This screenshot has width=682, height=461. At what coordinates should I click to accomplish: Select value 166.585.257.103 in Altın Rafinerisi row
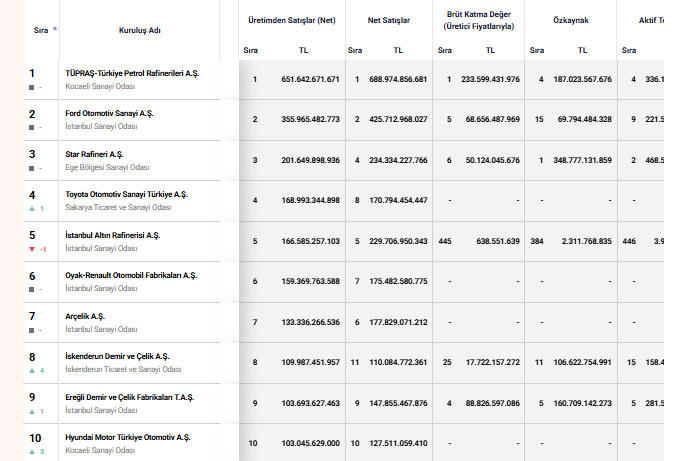coord(310,241)
